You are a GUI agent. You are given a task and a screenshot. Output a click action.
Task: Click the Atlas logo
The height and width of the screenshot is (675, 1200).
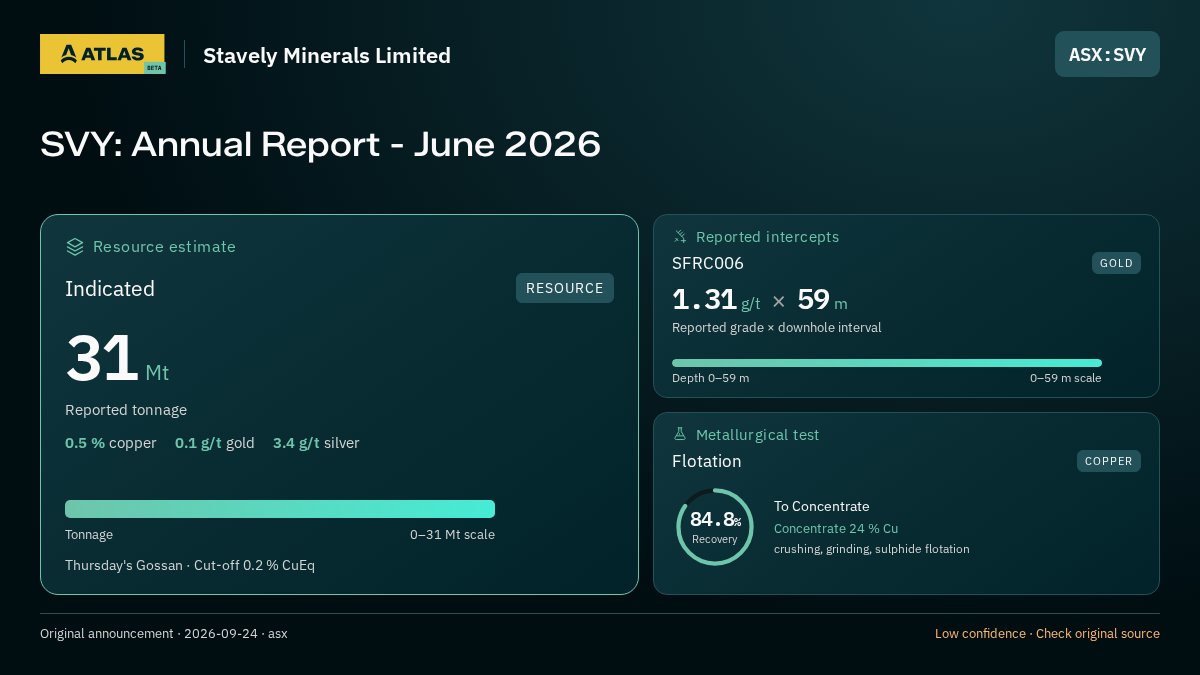tap(103, 54)
